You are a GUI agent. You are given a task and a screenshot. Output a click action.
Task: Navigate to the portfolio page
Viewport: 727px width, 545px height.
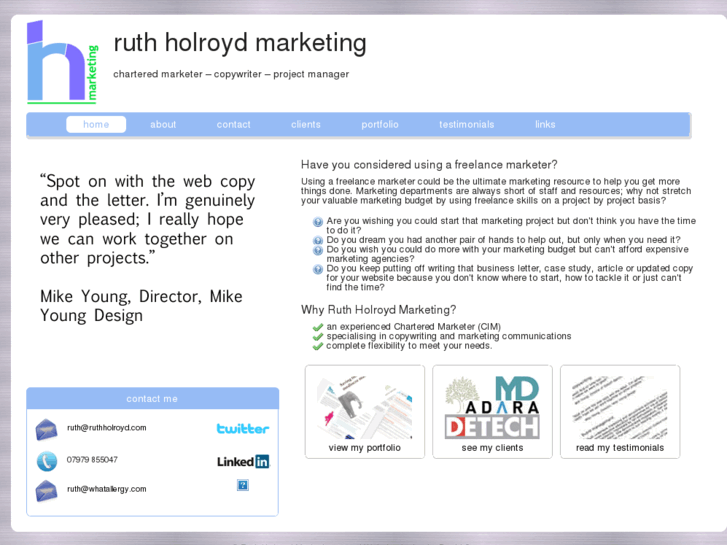click(380, 124)
